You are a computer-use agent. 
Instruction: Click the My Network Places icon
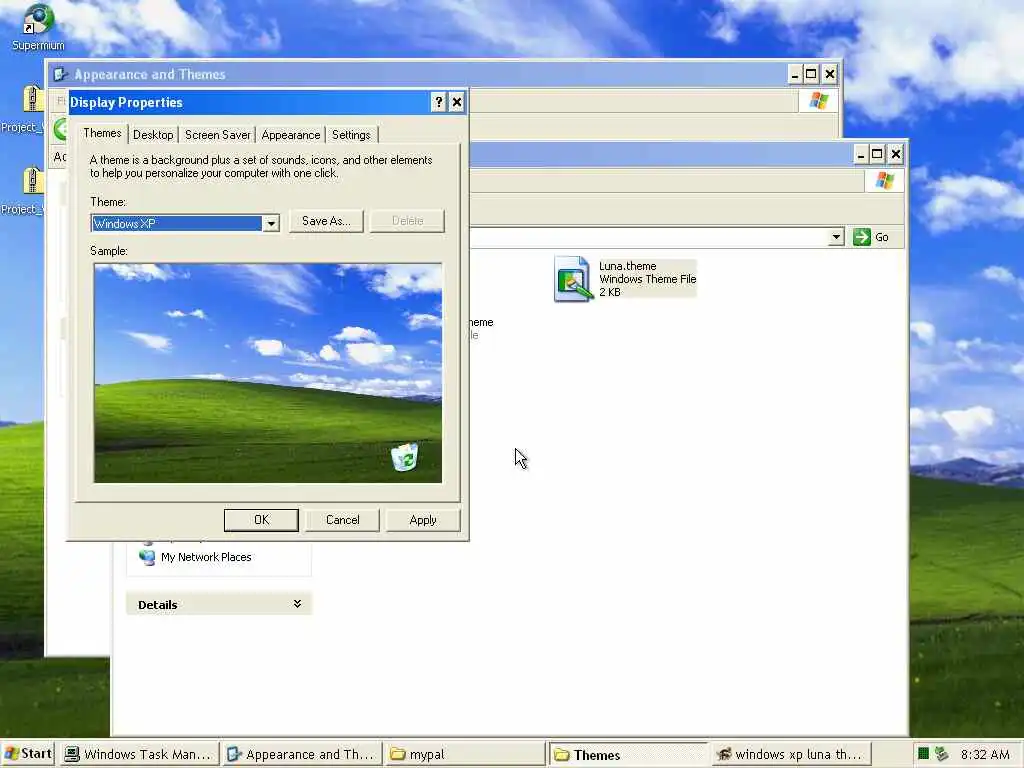click(148, 557)
